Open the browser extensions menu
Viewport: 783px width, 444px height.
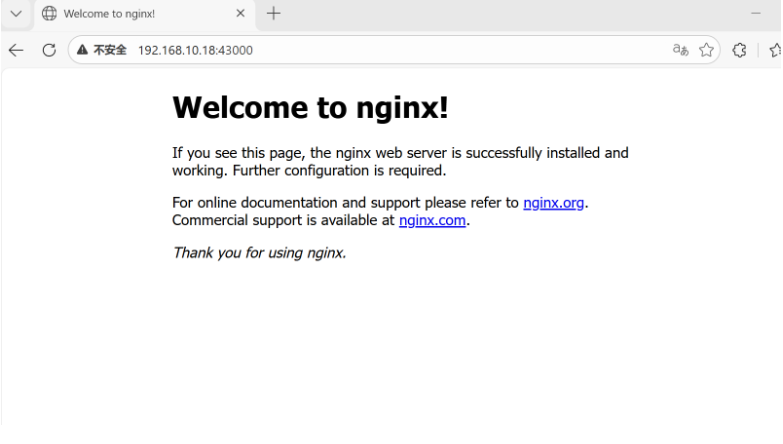739,50
